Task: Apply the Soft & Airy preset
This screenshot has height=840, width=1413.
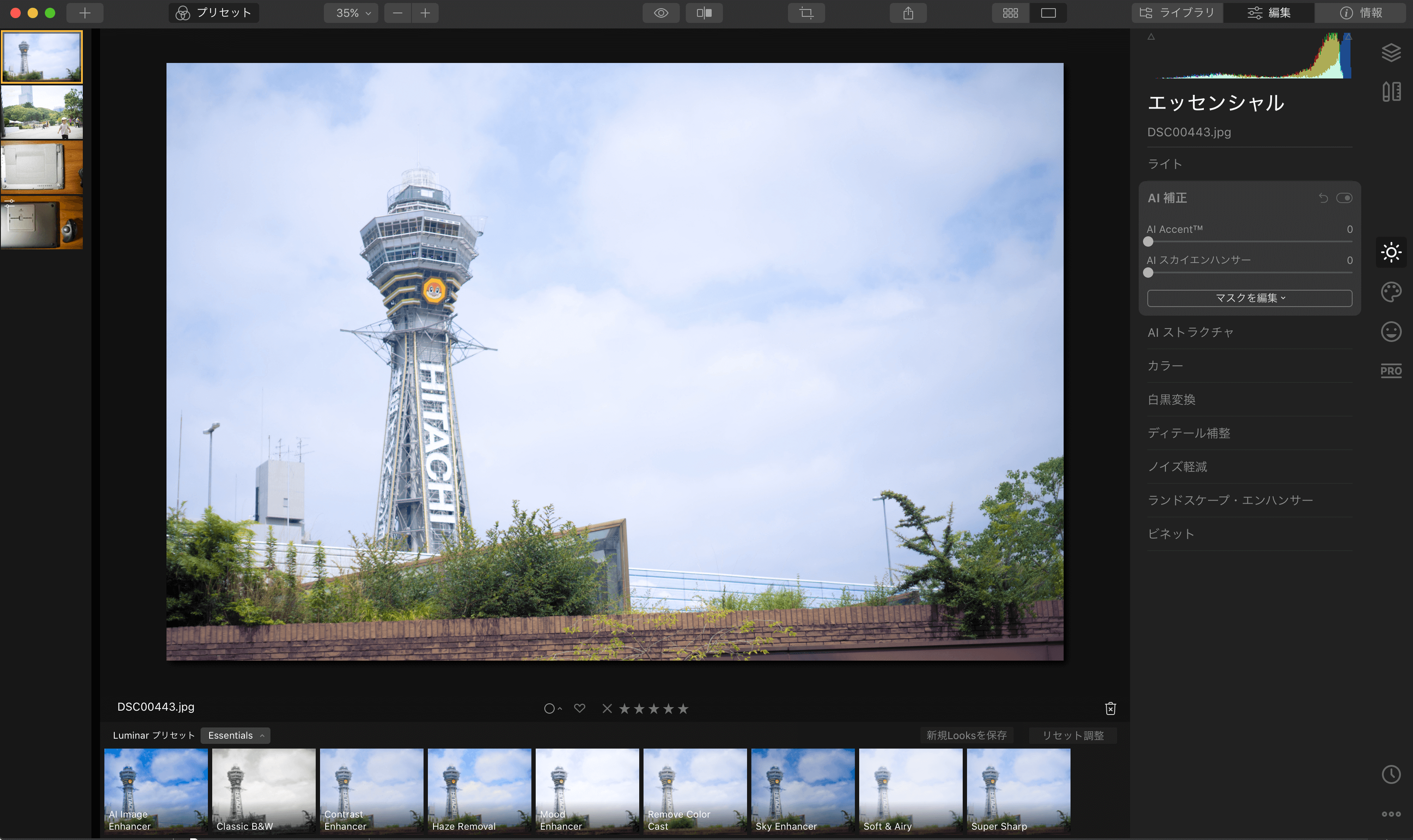Action: pos(911,791)
